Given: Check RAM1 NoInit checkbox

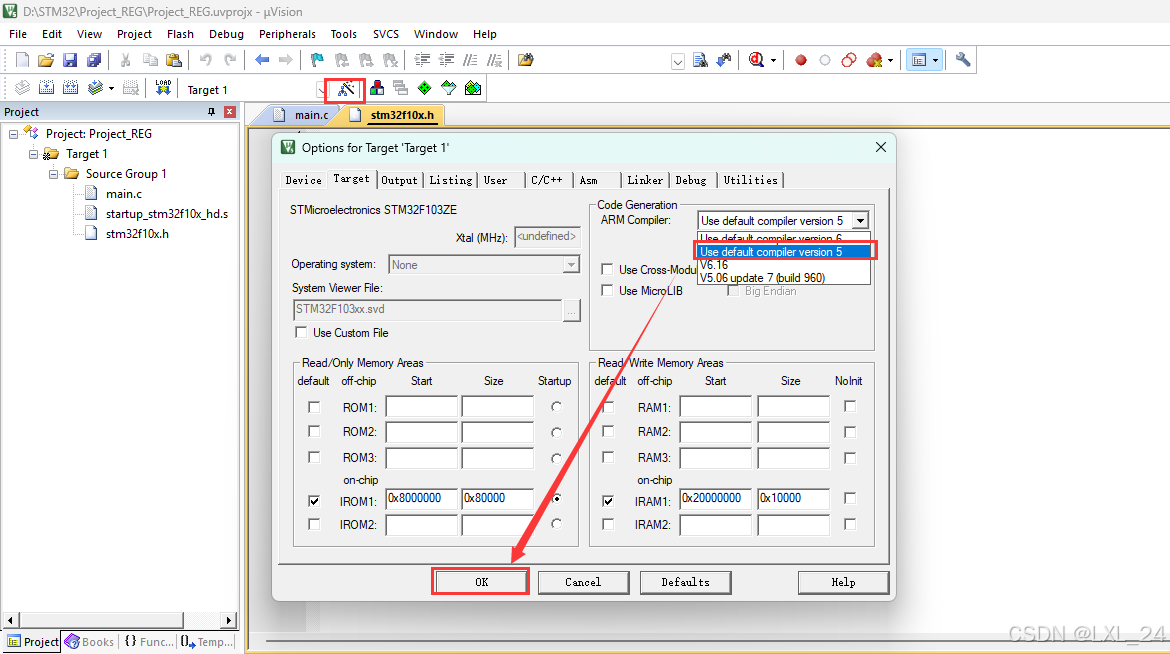Looking at the screenshot, I should click(850, 406).
